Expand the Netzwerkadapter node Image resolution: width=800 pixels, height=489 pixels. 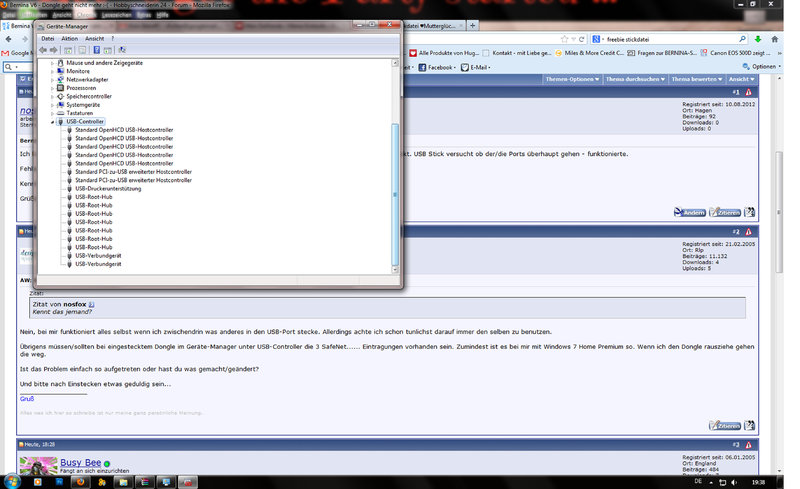coord(52,80)
